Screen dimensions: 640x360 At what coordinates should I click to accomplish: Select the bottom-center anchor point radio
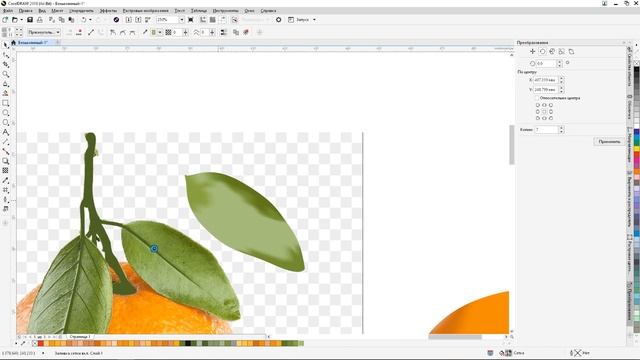(x=544, y=118)
